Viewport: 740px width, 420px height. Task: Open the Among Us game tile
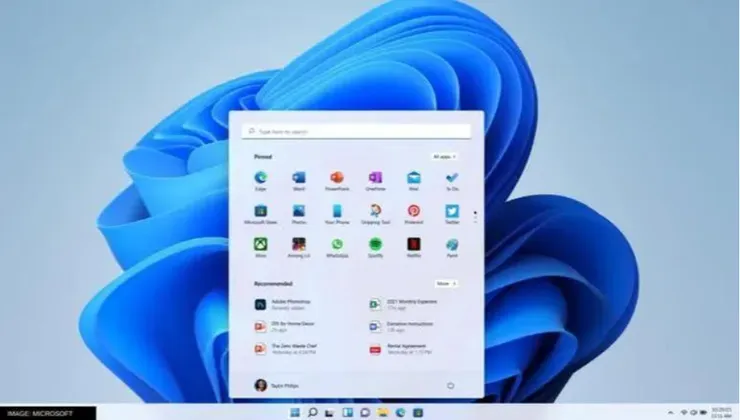click(299, 248)
